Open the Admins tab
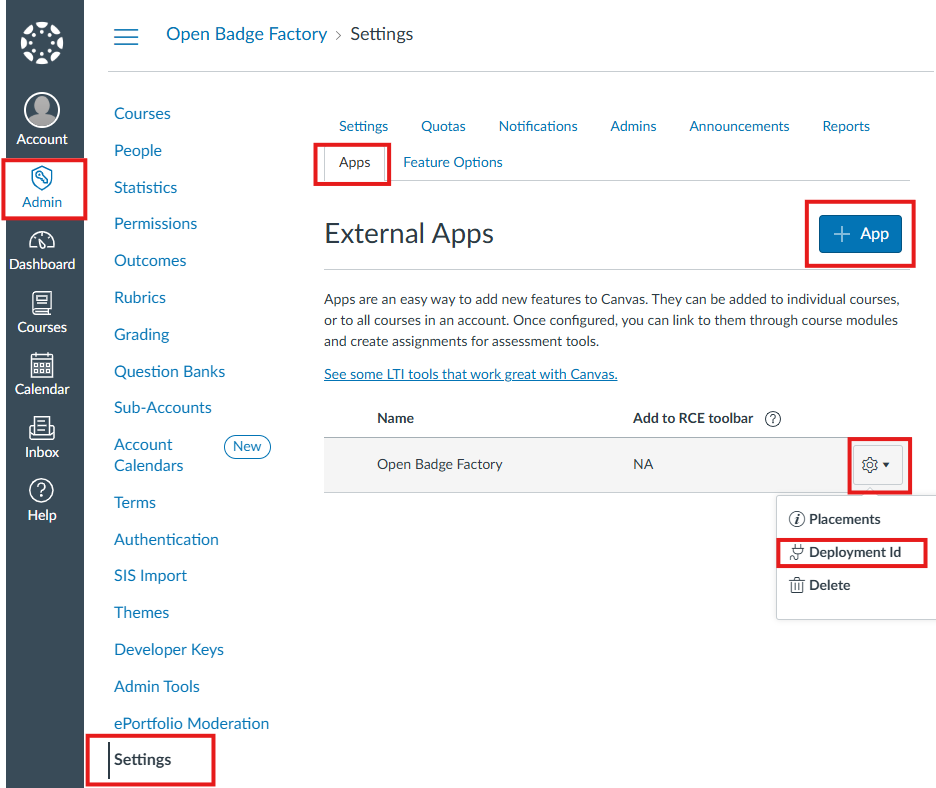Image resolution: width=936 pixels, height=788 pixels. point(633,127)
